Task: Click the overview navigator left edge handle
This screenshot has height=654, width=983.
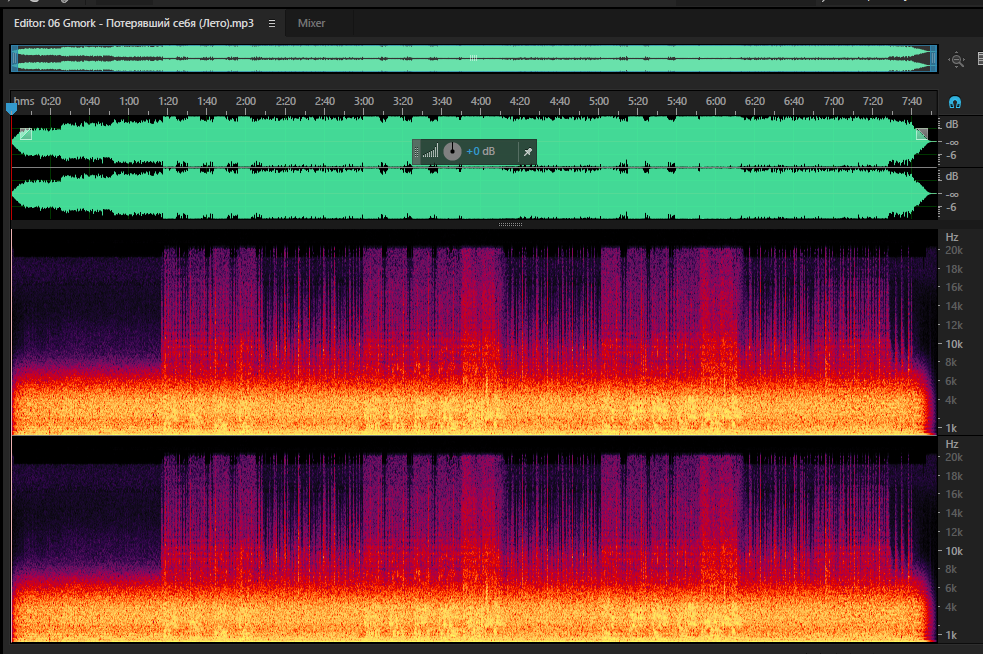Action: [x=14, y=59]
